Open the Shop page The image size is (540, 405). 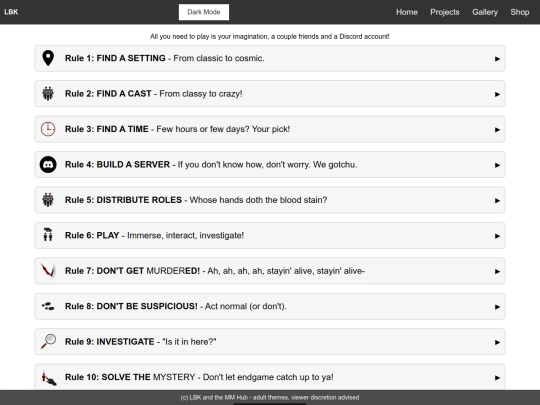click(520, 12)
